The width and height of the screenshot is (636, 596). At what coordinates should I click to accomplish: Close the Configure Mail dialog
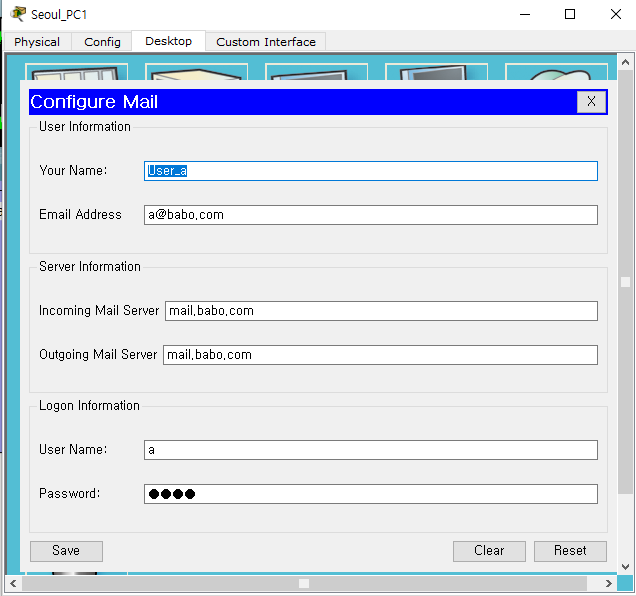pos(591,101)
